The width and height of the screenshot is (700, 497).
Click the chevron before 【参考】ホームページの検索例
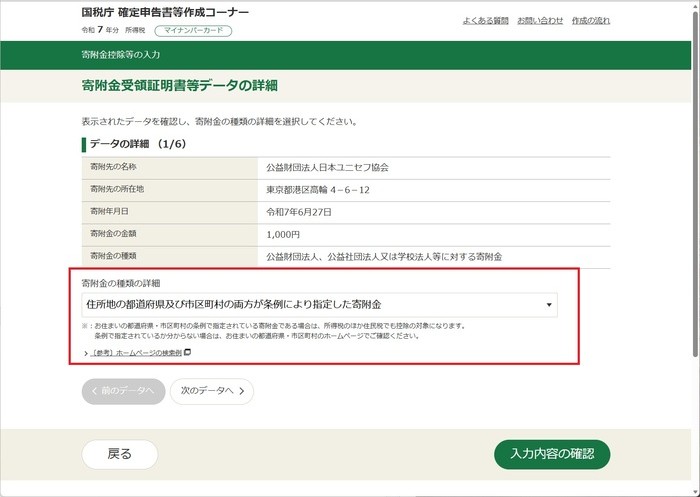coord(86,353)
